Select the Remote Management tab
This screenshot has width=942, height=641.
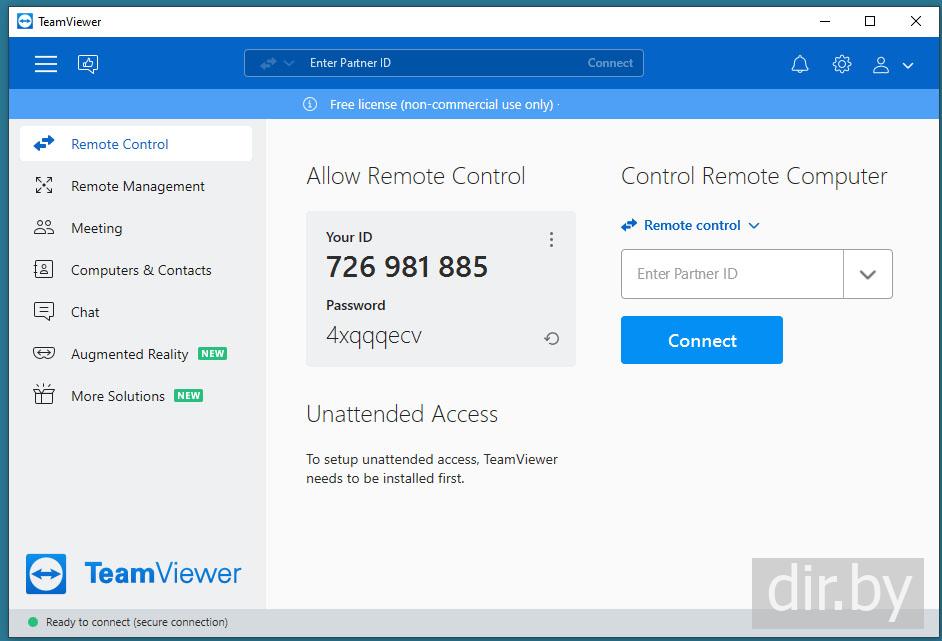click(137, 186)
